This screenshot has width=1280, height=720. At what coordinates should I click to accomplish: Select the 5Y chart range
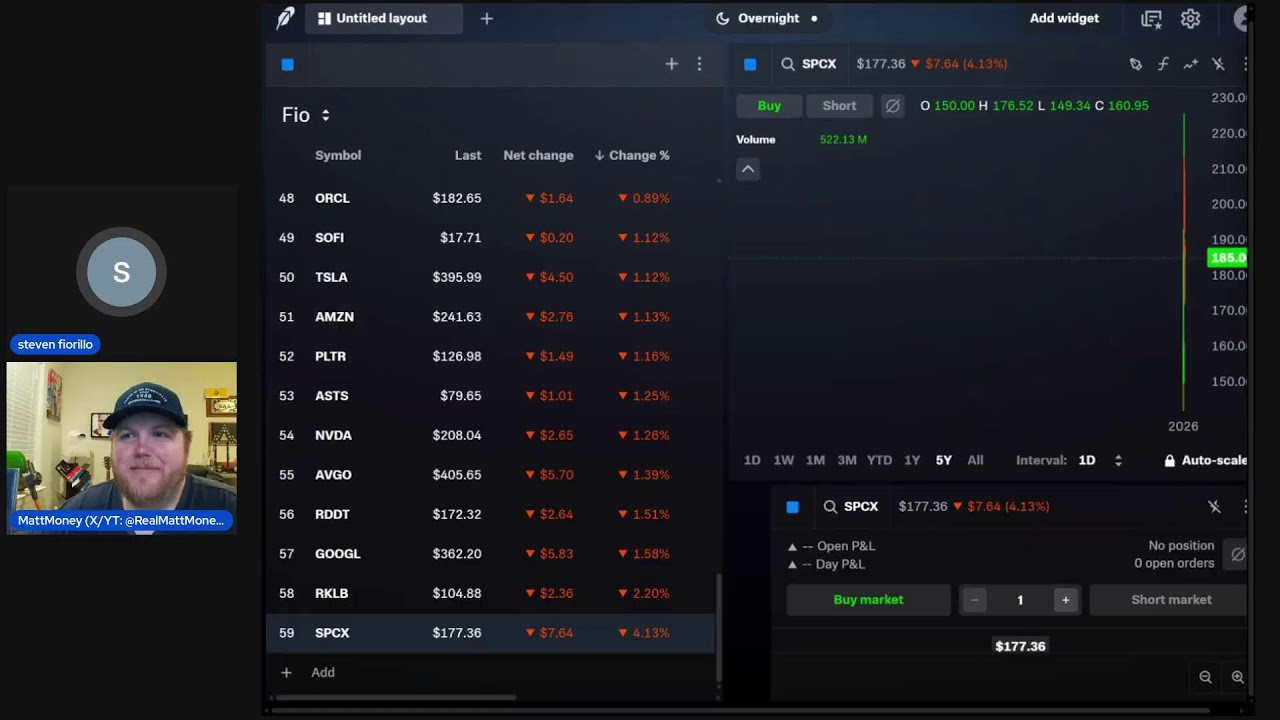[x=944, y=460]
